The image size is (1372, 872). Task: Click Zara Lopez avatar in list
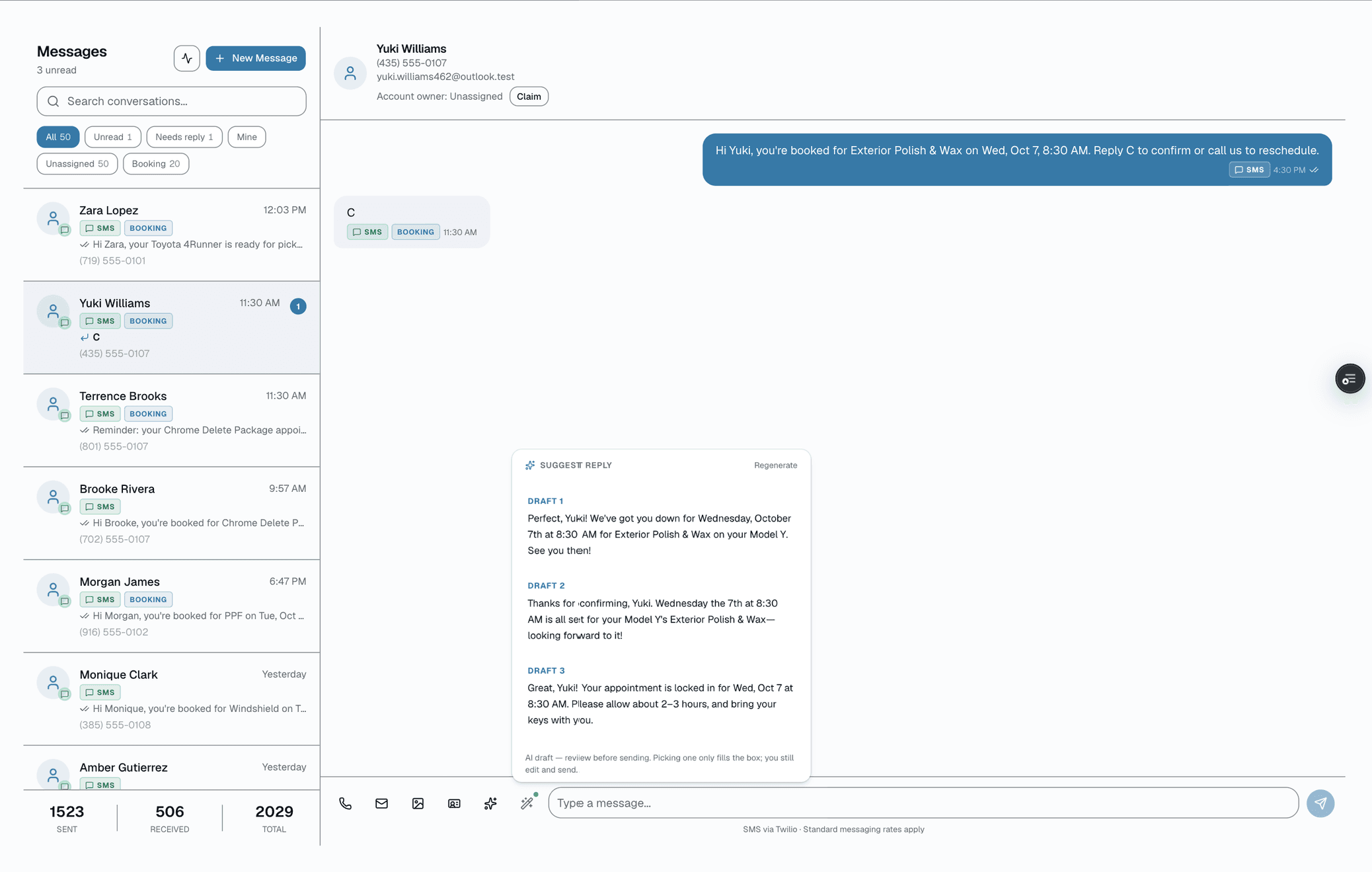coord(53,218)
